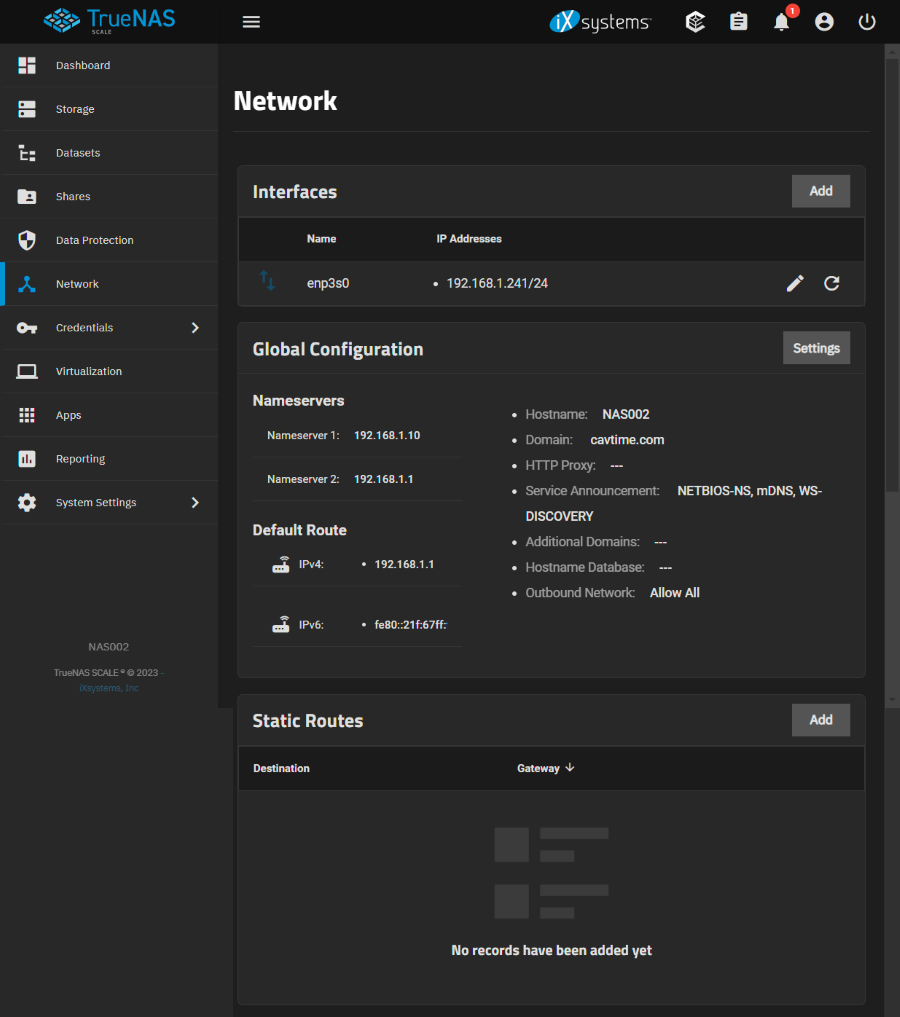Follow the iXsystems, Inc link in sidebar footer
900x1017 pixels.
tap(108, 688)
